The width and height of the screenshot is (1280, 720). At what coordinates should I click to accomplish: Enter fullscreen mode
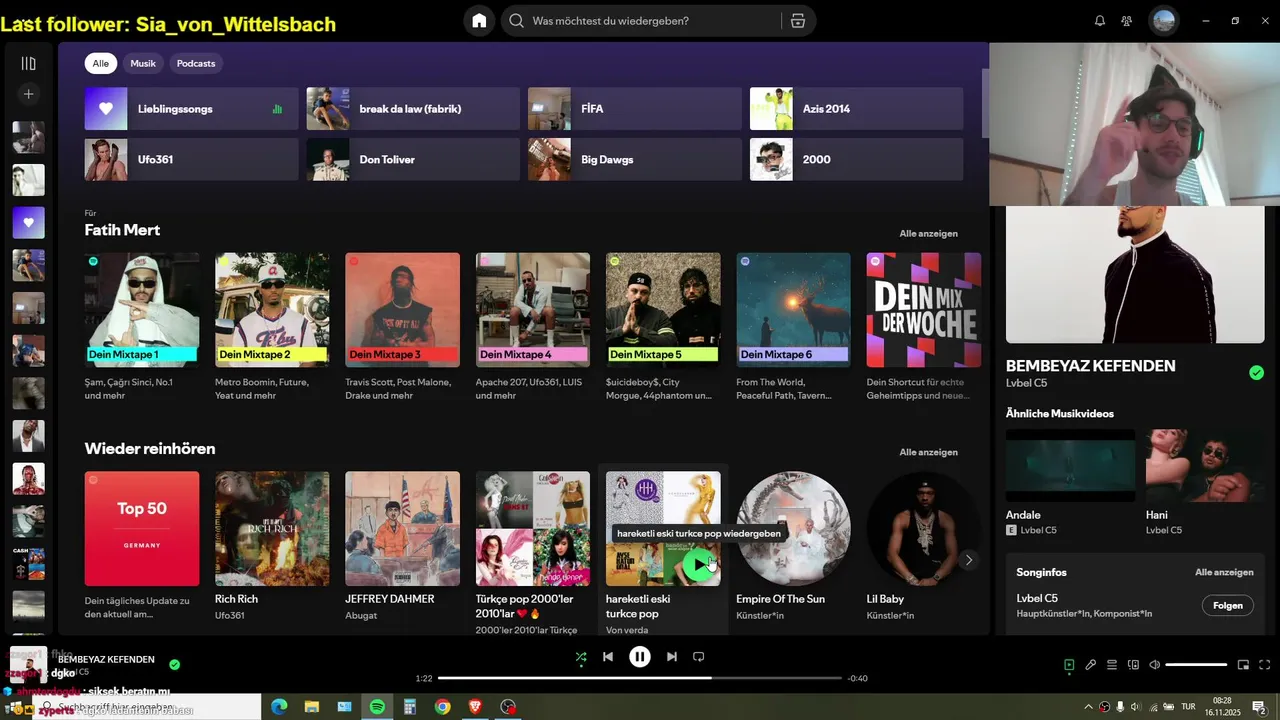(x=1265, y=665)
